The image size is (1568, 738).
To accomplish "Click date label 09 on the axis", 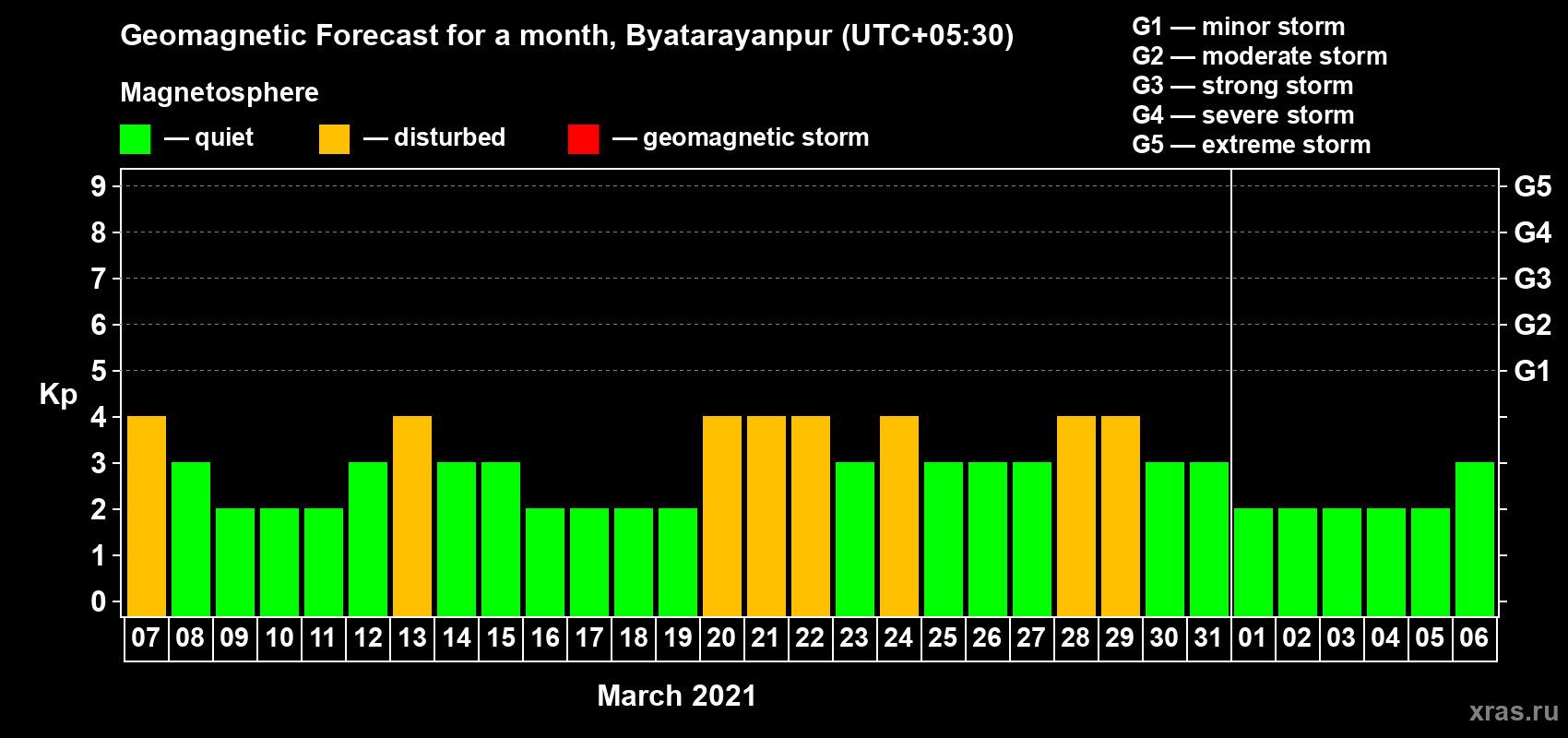I will click(x=234, y=638).
